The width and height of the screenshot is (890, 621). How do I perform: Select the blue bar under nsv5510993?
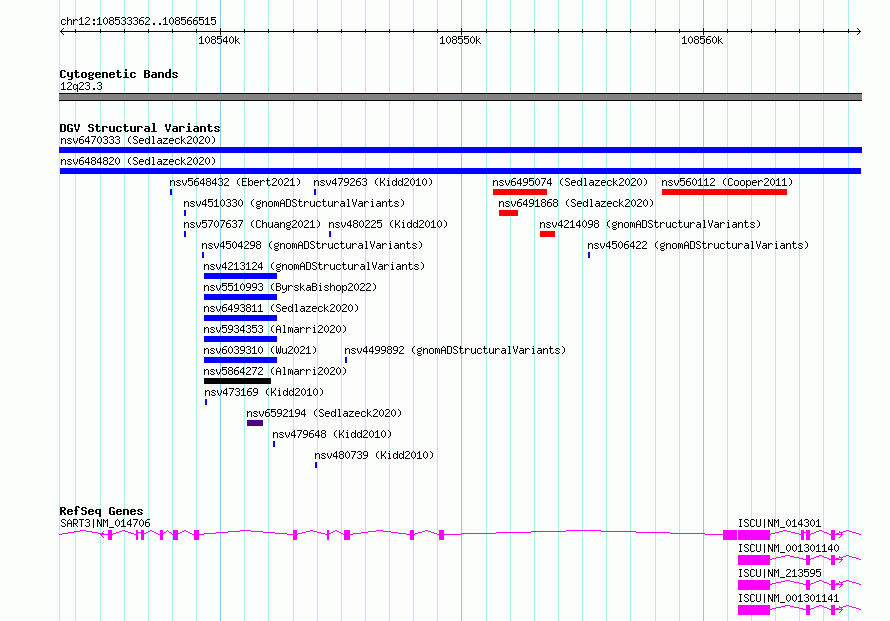(241, 297)
